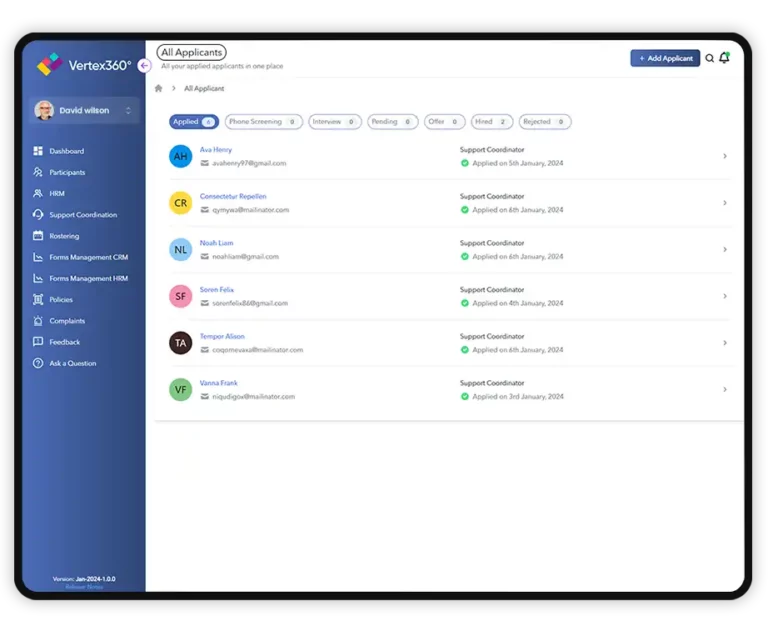This screenshot has height=631, width=768.
Task: Open Complaints in the sidebar
Action: point(66,321)
